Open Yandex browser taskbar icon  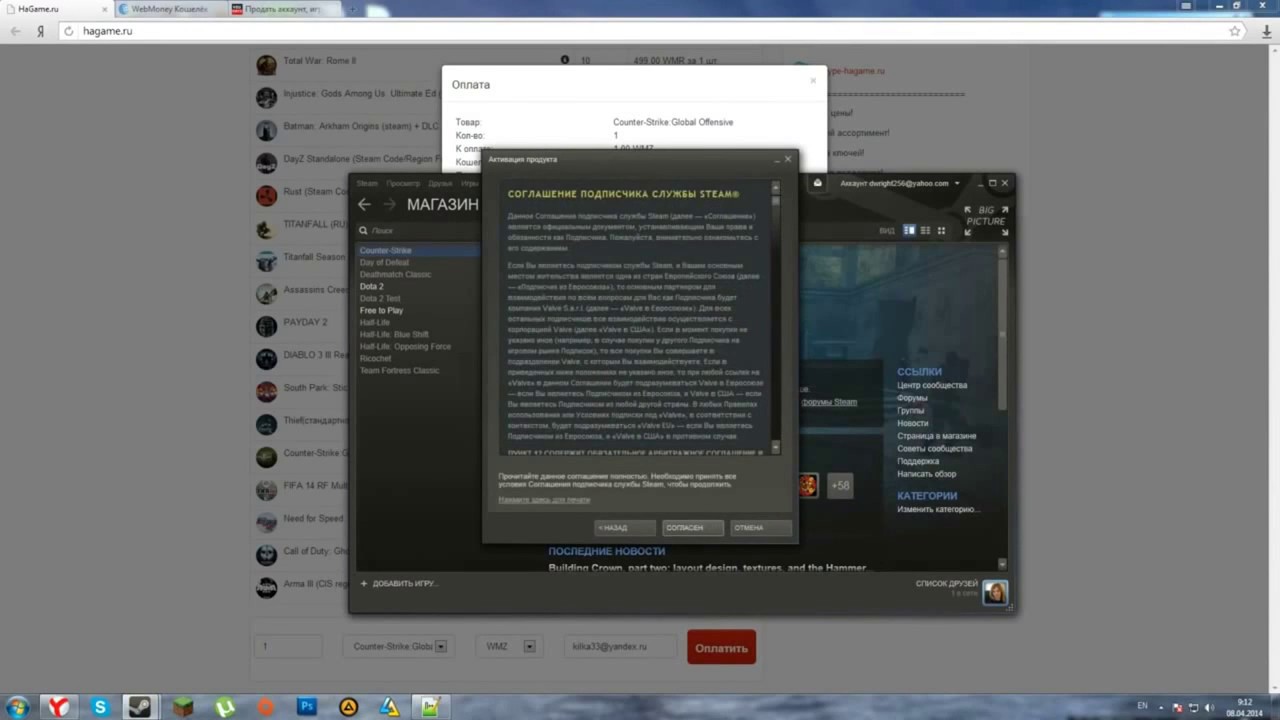pyautogui.click(x=59, y=707)
